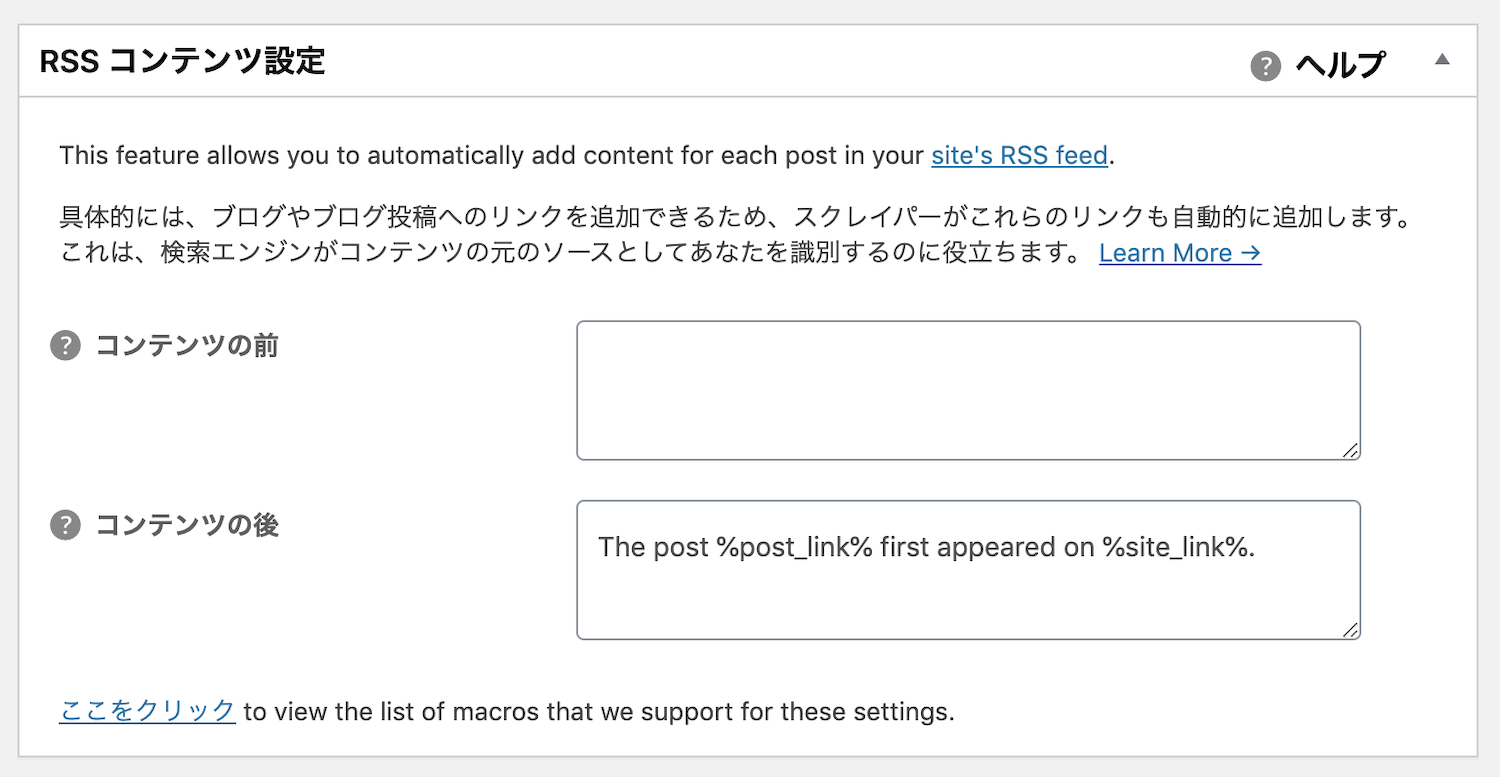The width and height of the screenshot is (1500, 777).
Task: Open the ヘルプ text label
Action: [1341, 66]
